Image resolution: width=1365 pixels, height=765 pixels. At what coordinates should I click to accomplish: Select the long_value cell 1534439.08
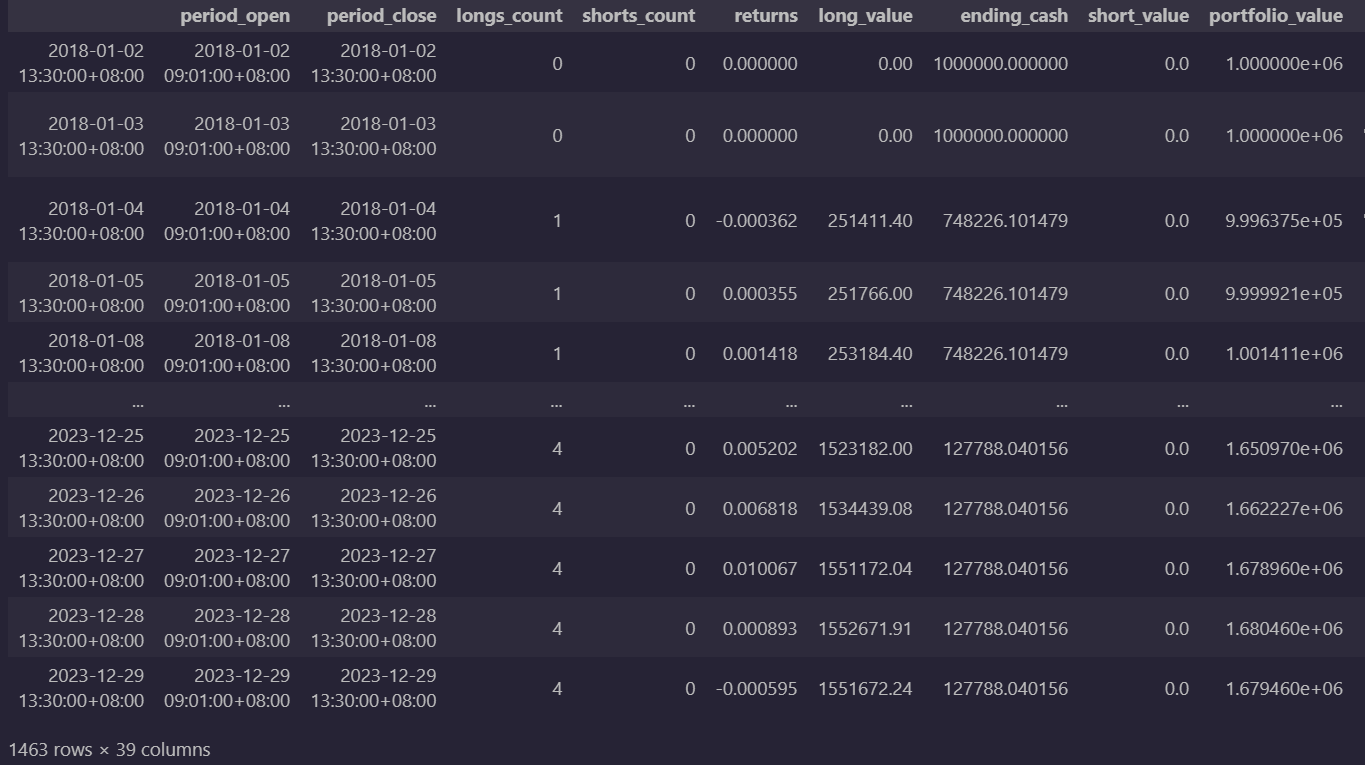click(865, 509)
